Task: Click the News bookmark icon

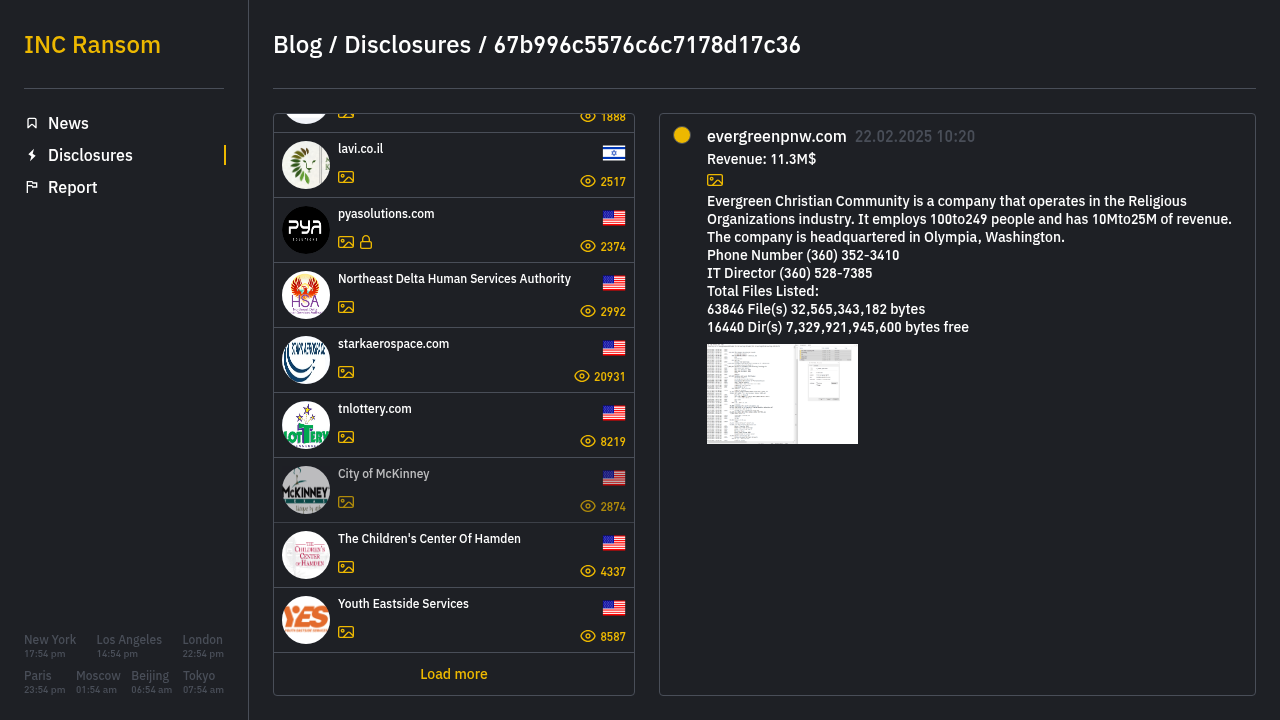Action: [32, 123]
